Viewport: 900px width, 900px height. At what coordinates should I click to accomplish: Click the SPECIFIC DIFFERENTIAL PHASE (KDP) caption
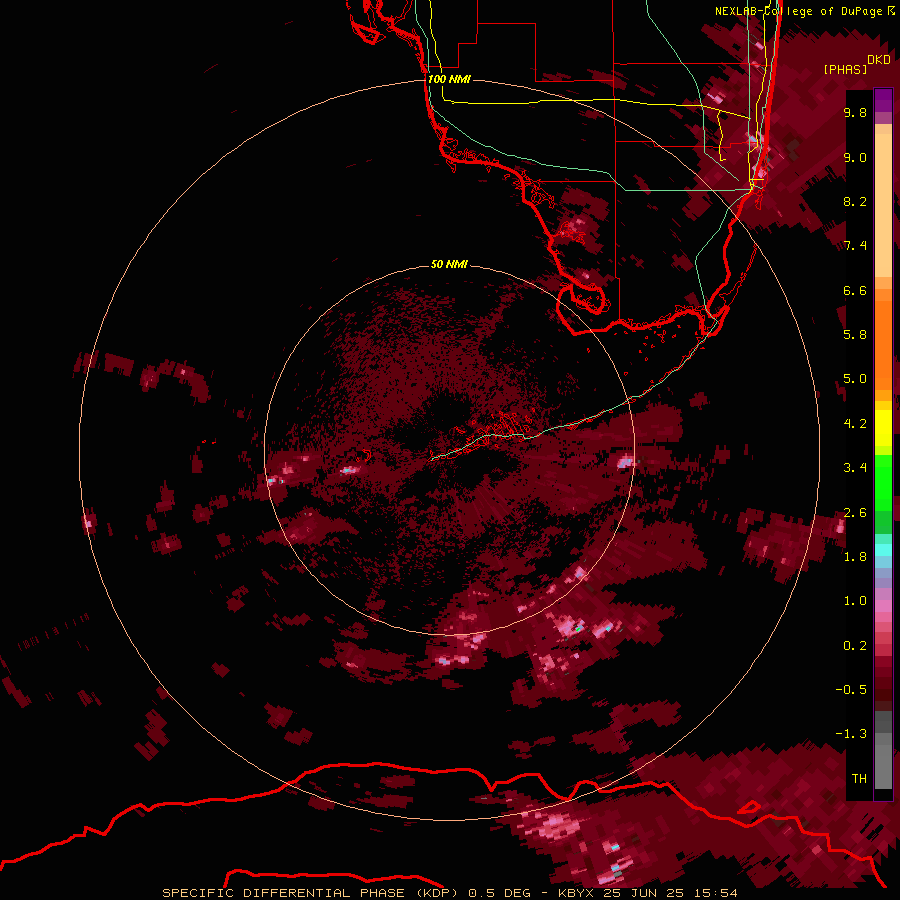[x=310, y=893]
